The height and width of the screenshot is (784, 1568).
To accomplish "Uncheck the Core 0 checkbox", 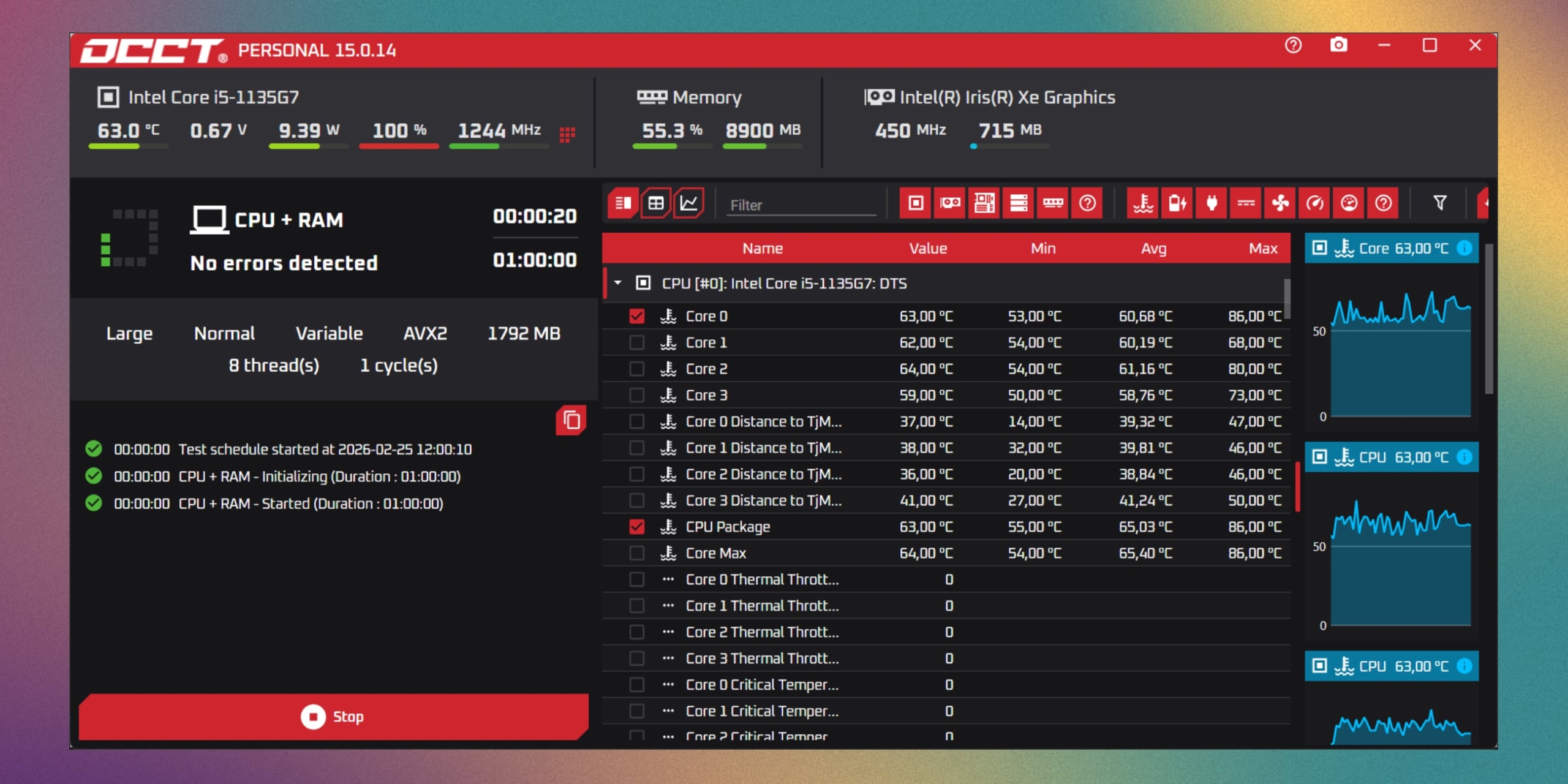I will tap(636, 316).
